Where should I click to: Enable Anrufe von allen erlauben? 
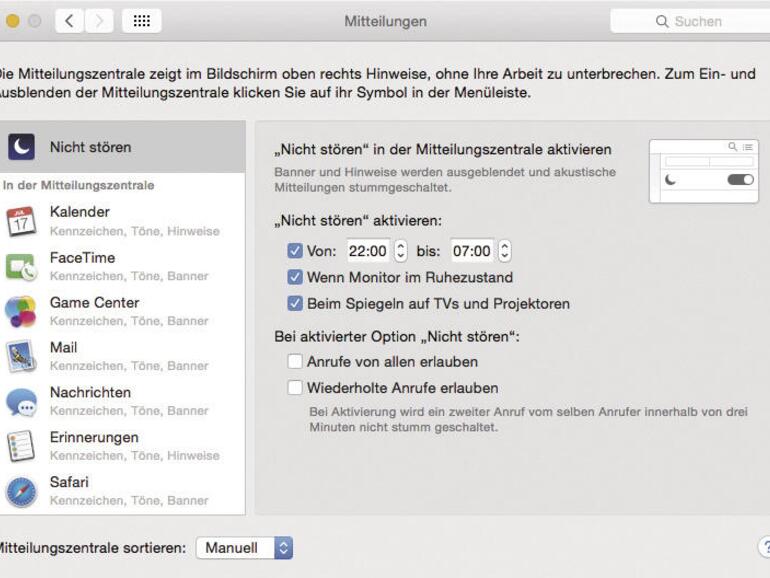coord(295,361)
